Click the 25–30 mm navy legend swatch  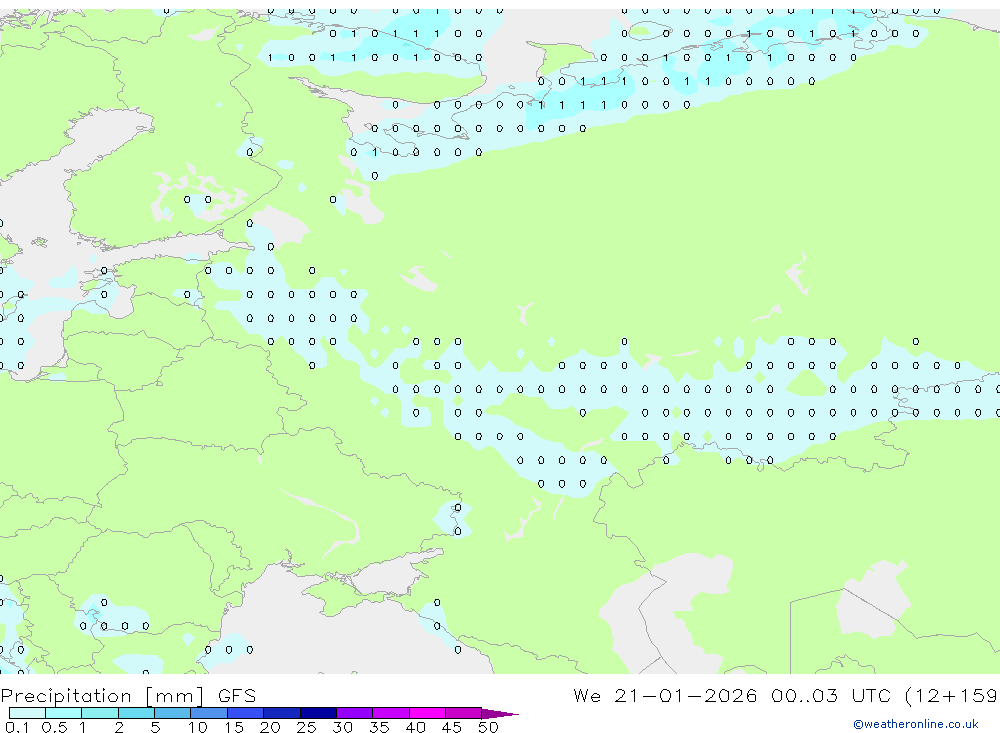318,713
